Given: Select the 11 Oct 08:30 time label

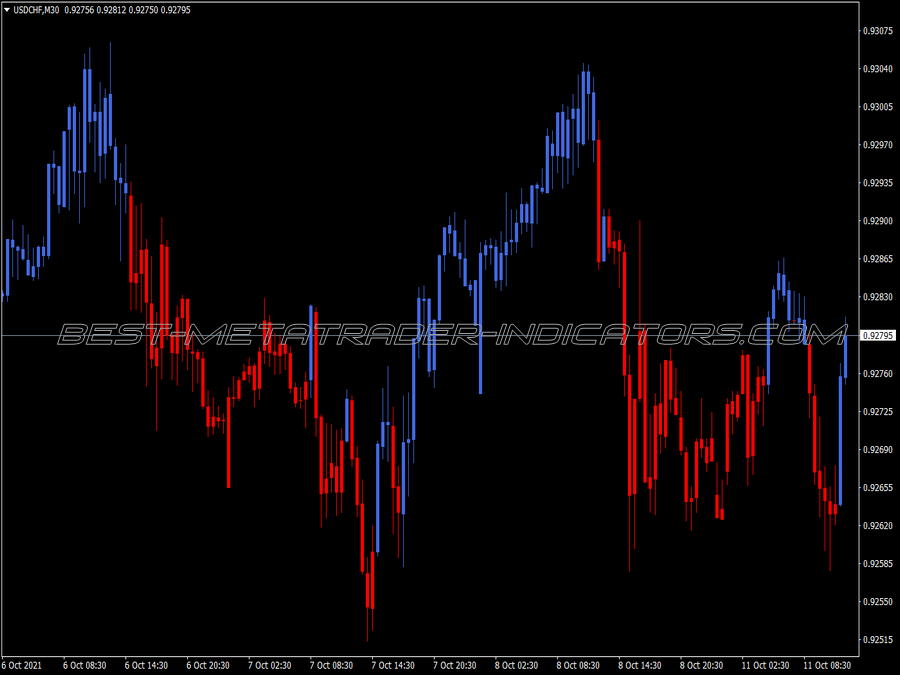Looking at the screenshot, I should tap(827, 665).
